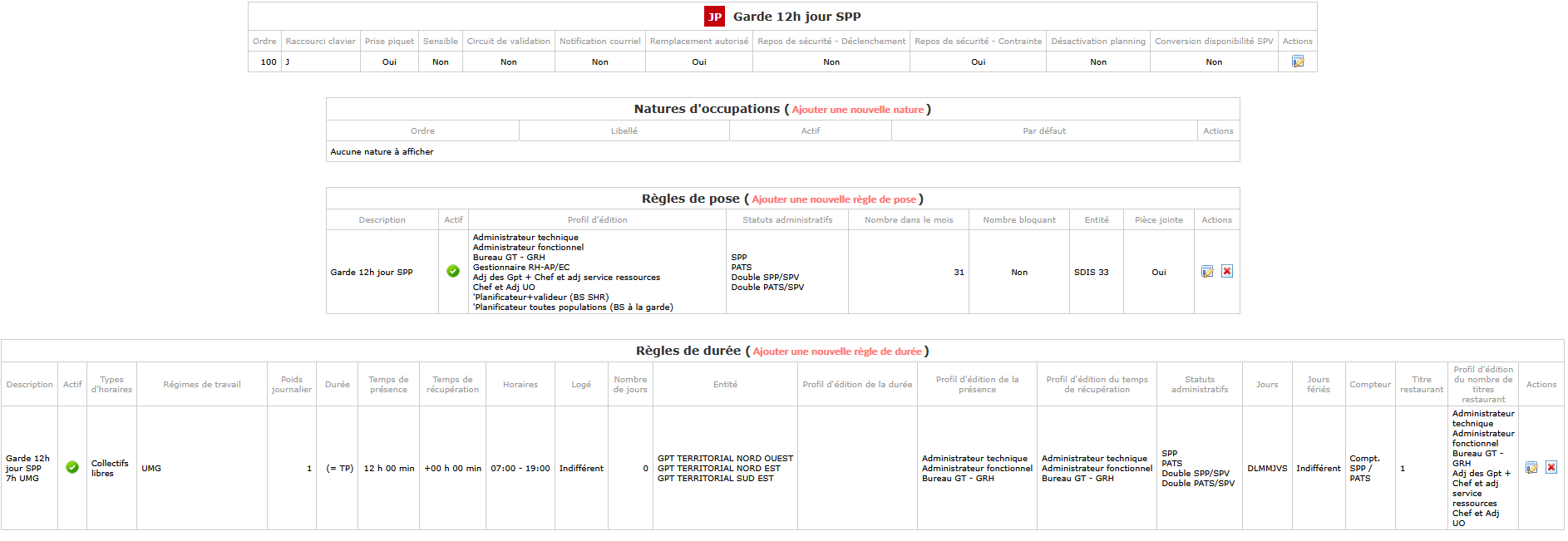Screen dimensions: 1568x541
Task: Edit the Garde 12h jour SPP pose rule
Action: (1207, 272)
